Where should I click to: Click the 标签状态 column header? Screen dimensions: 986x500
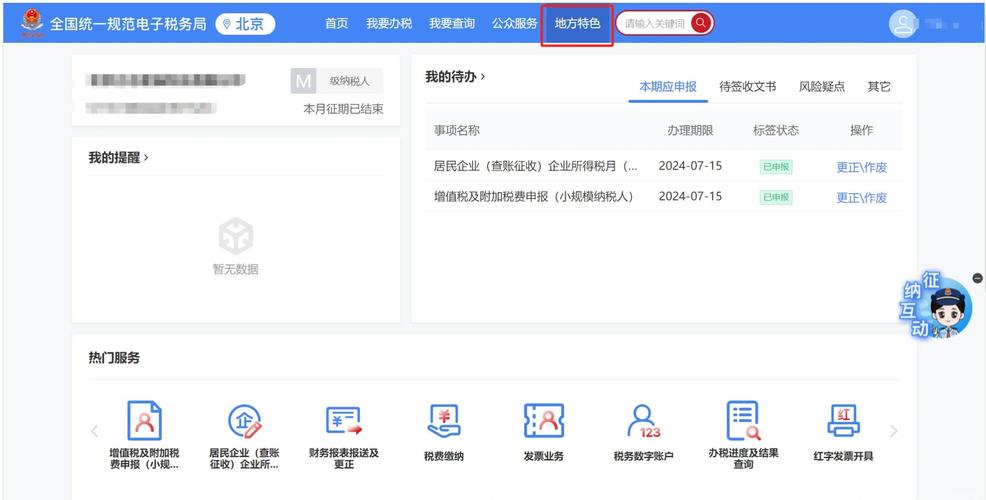[776, 130]
